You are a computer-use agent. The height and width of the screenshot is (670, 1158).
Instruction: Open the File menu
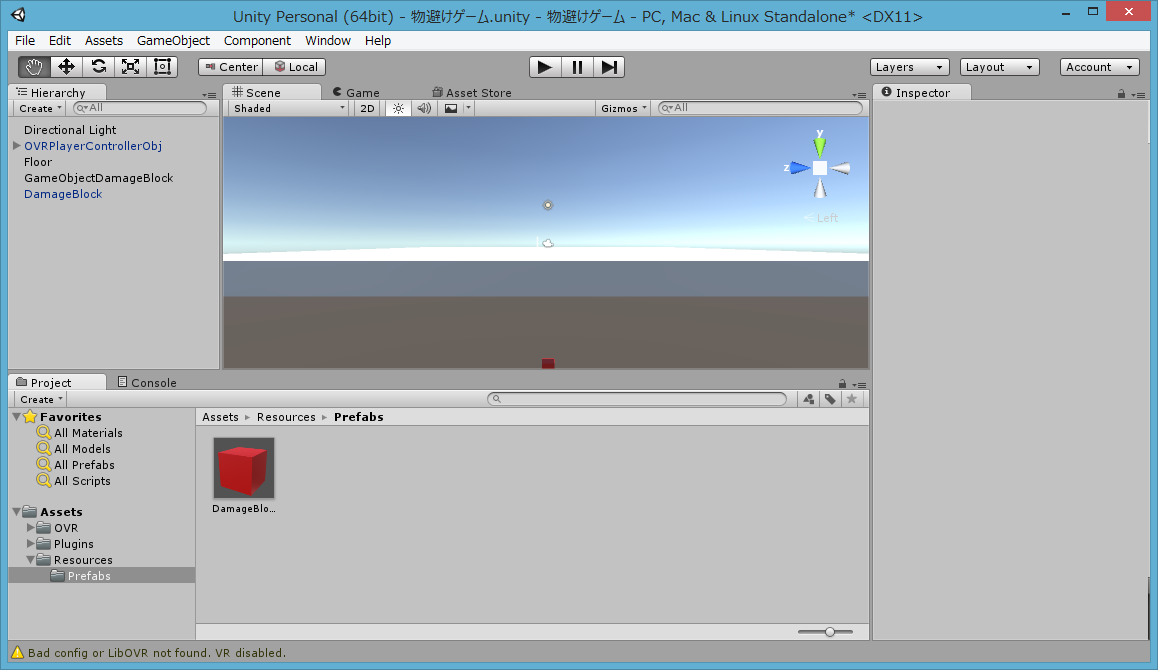tap(24, 41)
